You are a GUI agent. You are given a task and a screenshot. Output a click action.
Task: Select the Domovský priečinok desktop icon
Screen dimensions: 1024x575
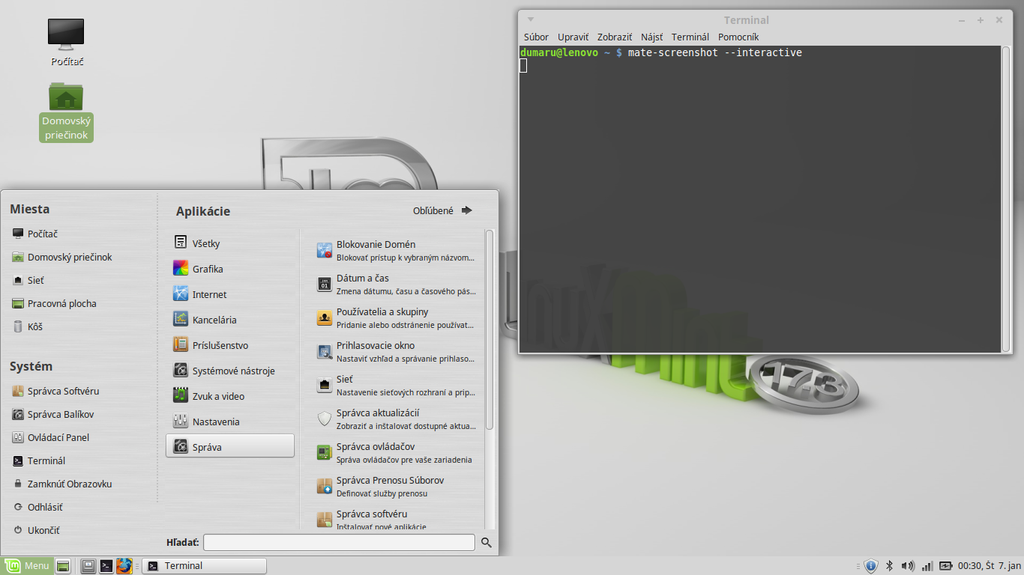pos(66,112)
